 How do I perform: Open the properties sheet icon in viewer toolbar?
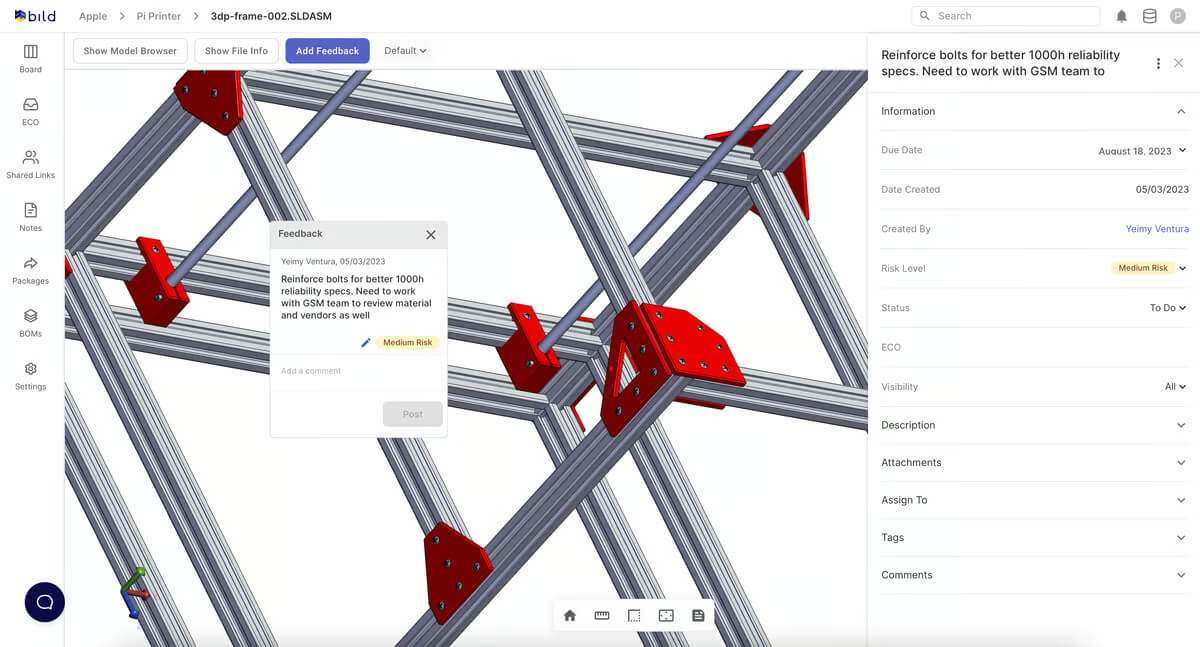point(698,616)
